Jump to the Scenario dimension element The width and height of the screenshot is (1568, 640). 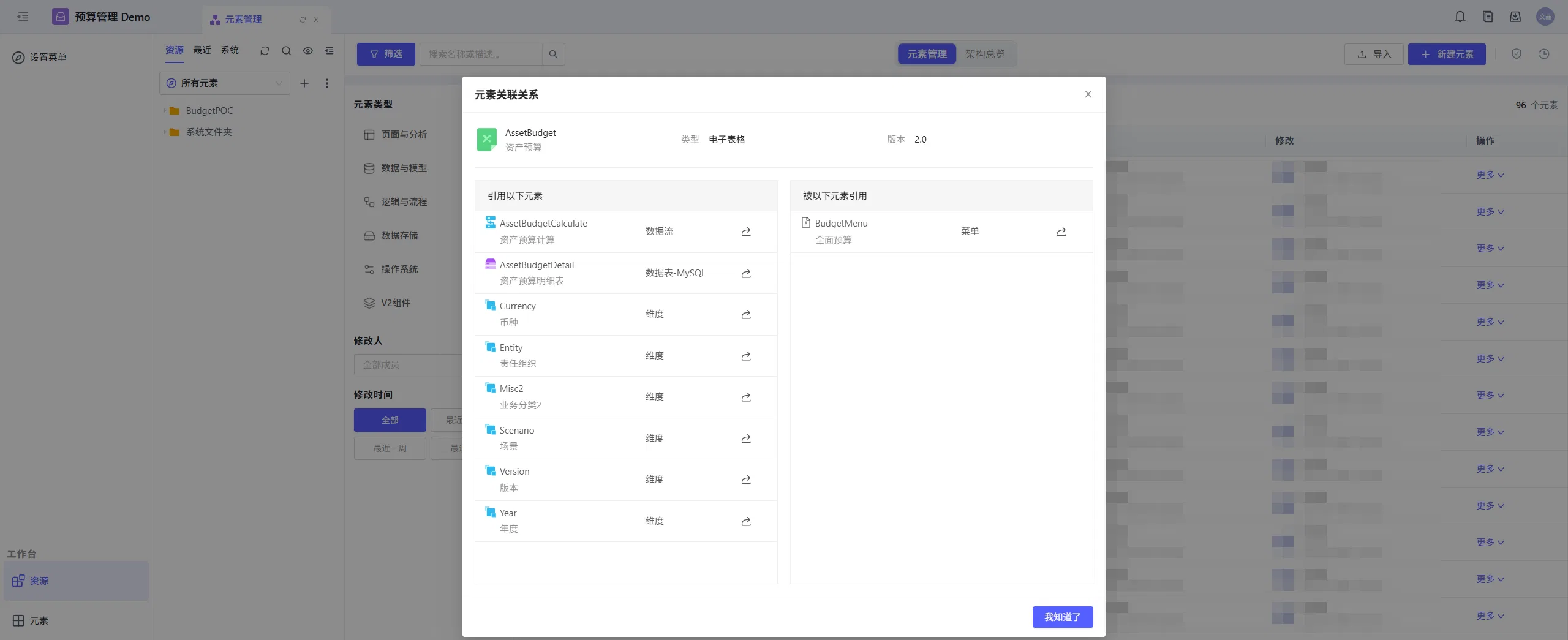[x=745, y=439]
